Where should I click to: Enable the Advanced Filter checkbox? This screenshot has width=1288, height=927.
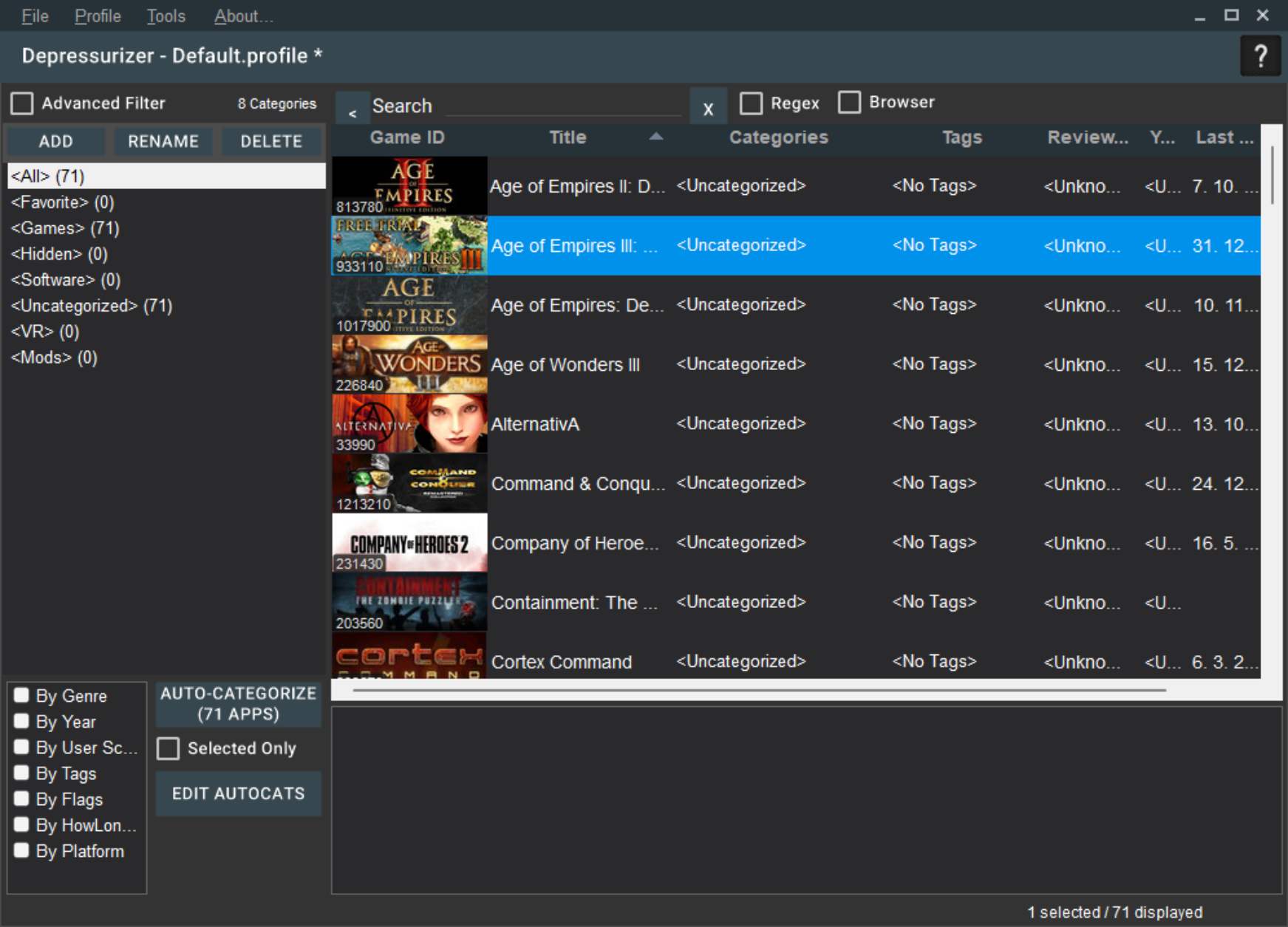point(22,103)
